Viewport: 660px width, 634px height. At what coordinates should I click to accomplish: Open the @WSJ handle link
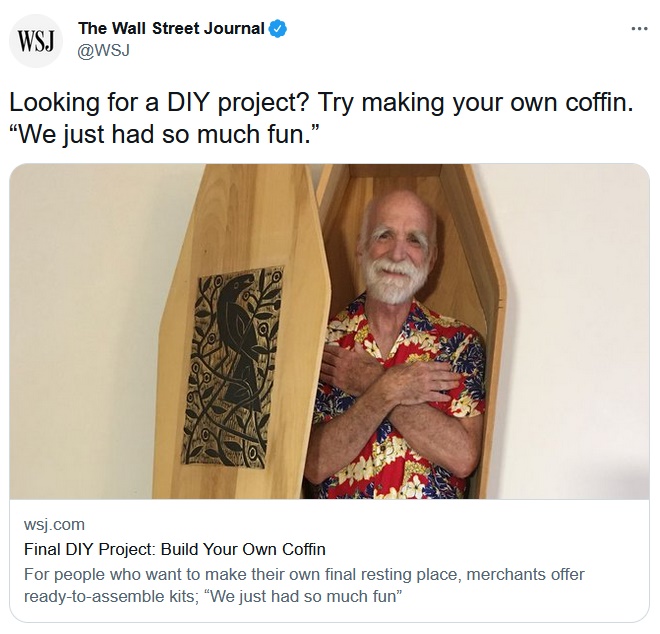click(x=106, y=50)
